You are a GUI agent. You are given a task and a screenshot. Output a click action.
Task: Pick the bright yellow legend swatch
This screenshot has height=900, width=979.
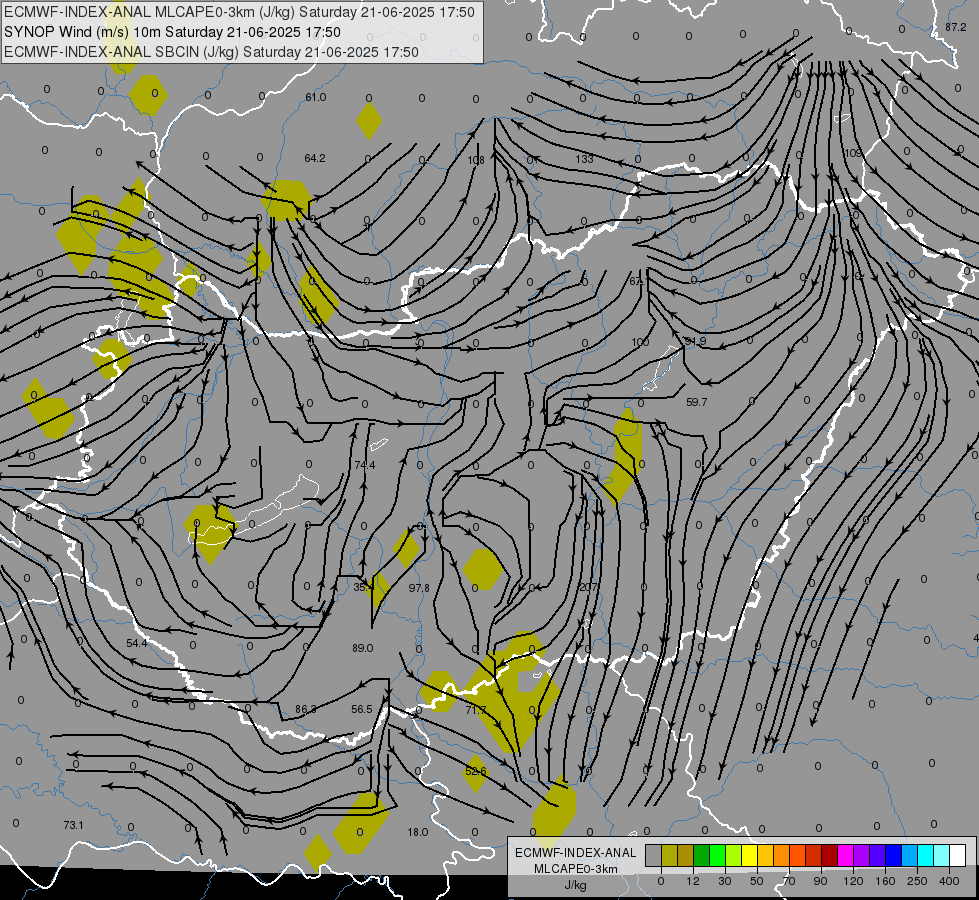[x=750, y=855]
